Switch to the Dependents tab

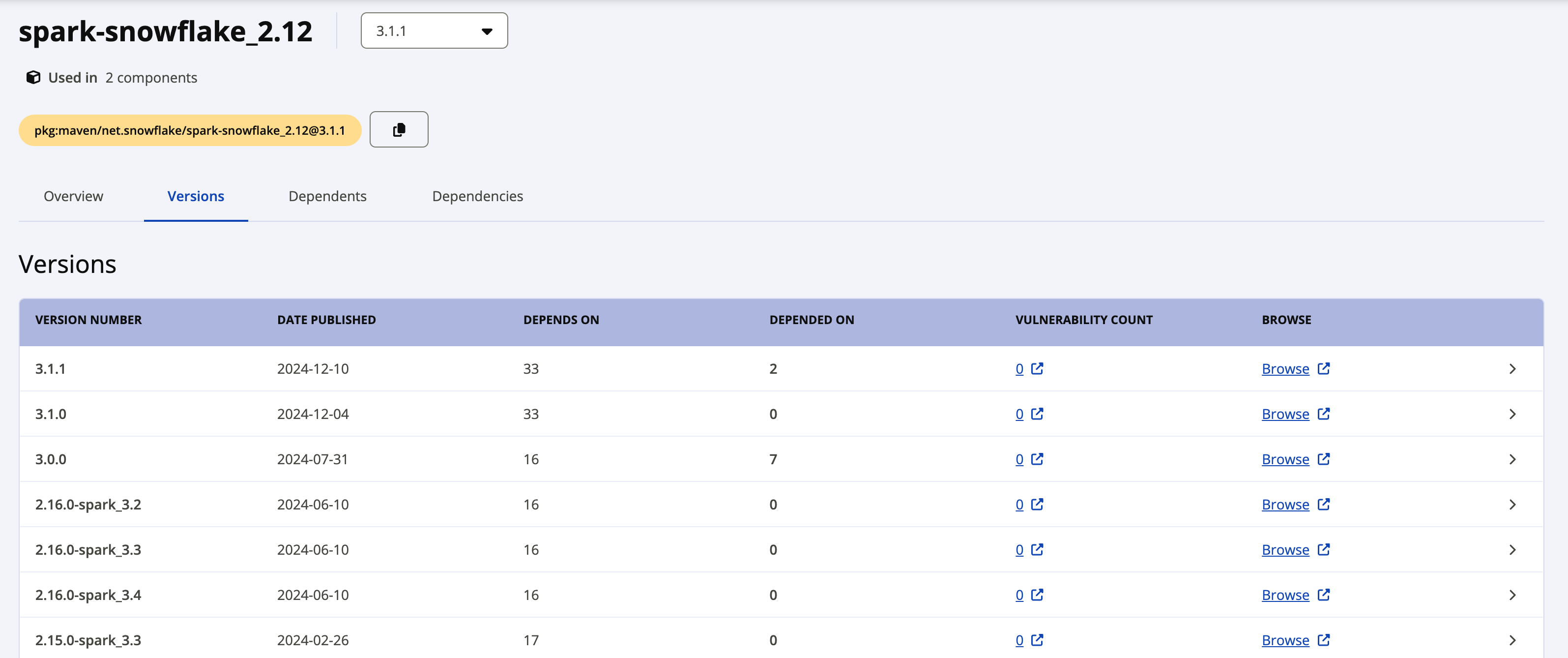click(x=327, y=196)
